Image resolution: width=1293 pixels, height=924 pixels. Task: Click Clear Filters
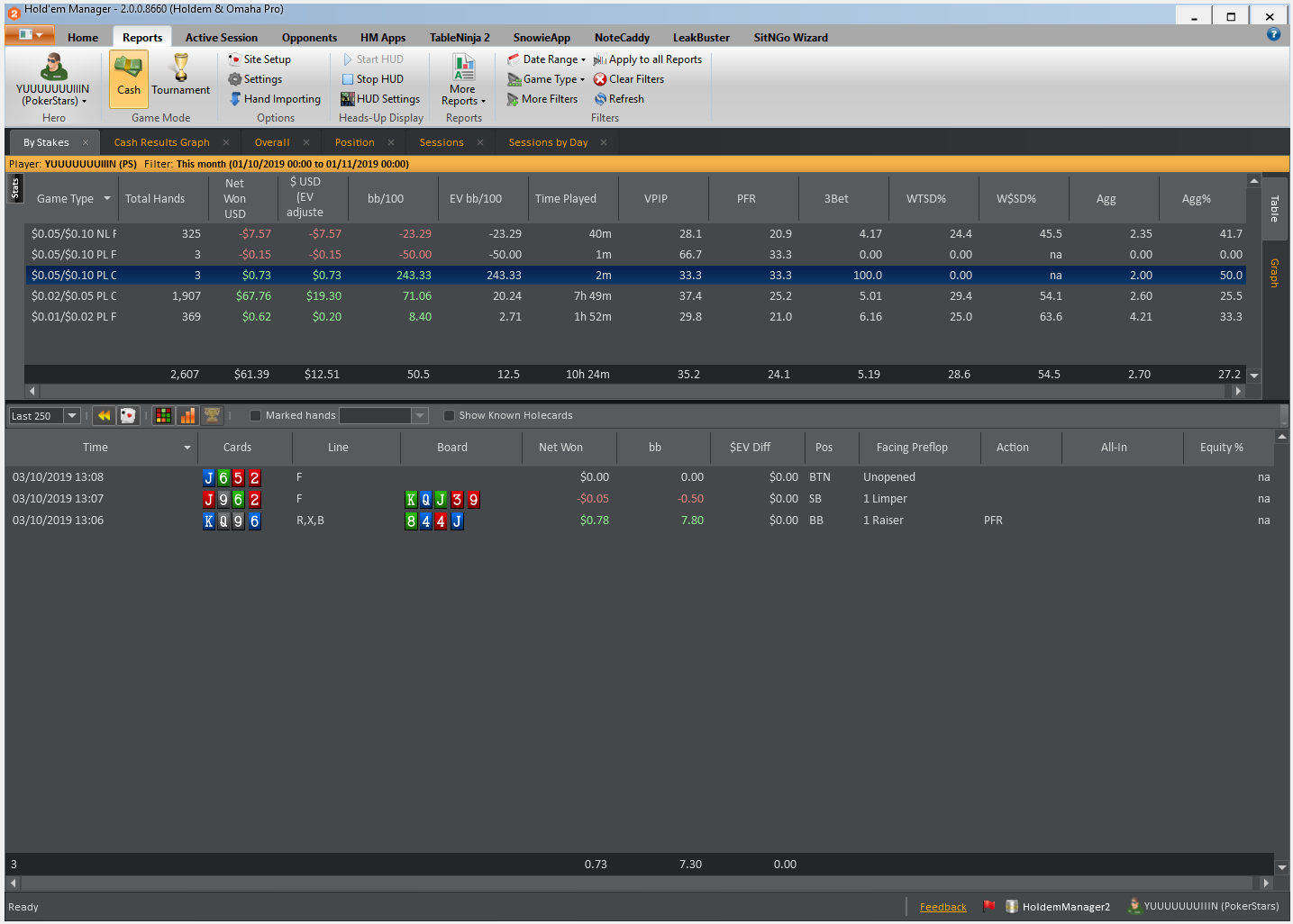pyautogui.click(x=629, y=79)
